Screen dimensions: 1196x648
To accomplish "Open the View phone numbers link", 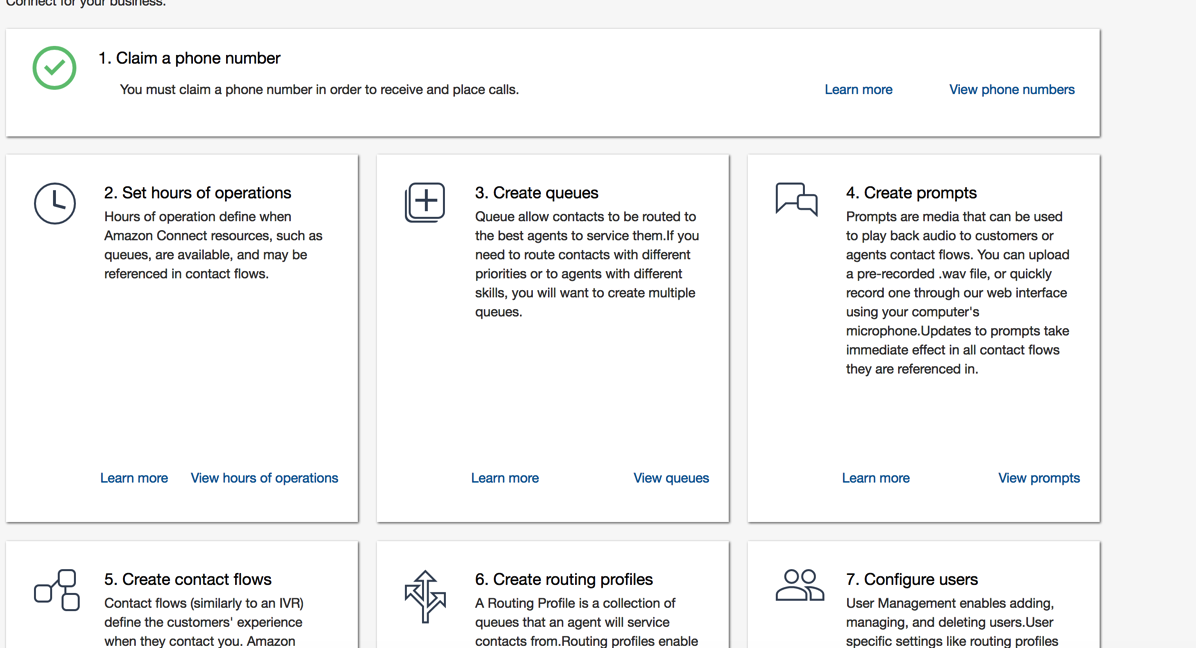I will point(1011,90).
